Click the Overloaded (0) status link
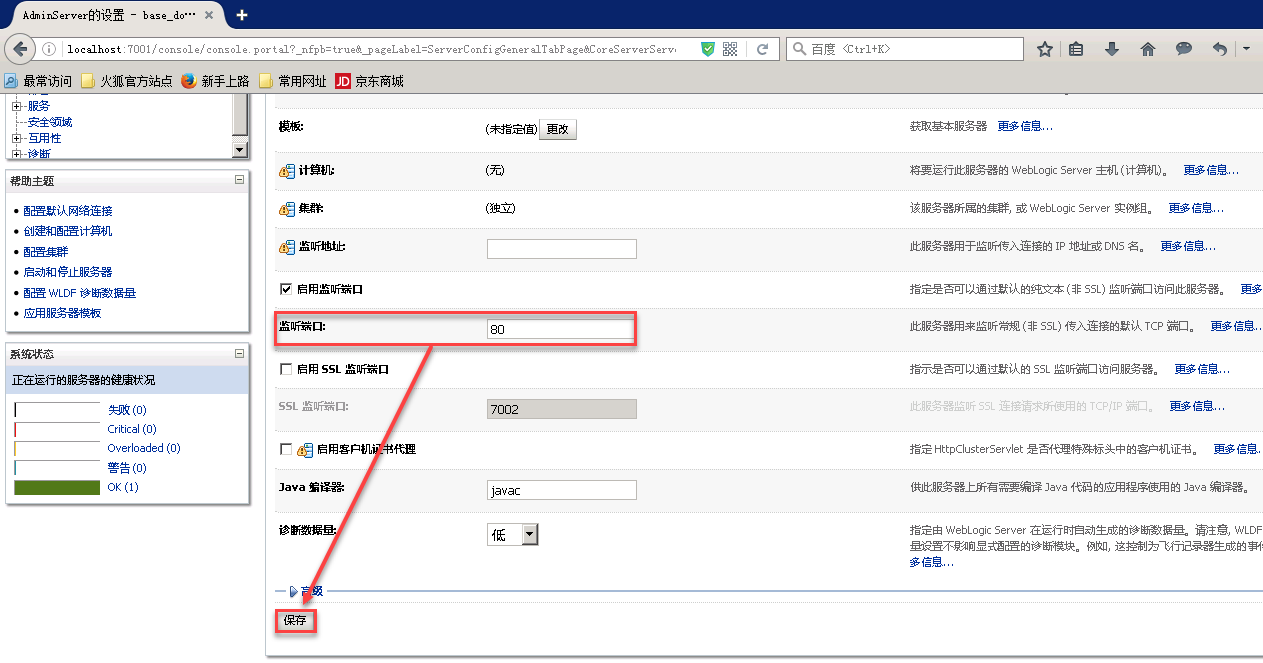Screen dimensions: 1263x663 144,448
